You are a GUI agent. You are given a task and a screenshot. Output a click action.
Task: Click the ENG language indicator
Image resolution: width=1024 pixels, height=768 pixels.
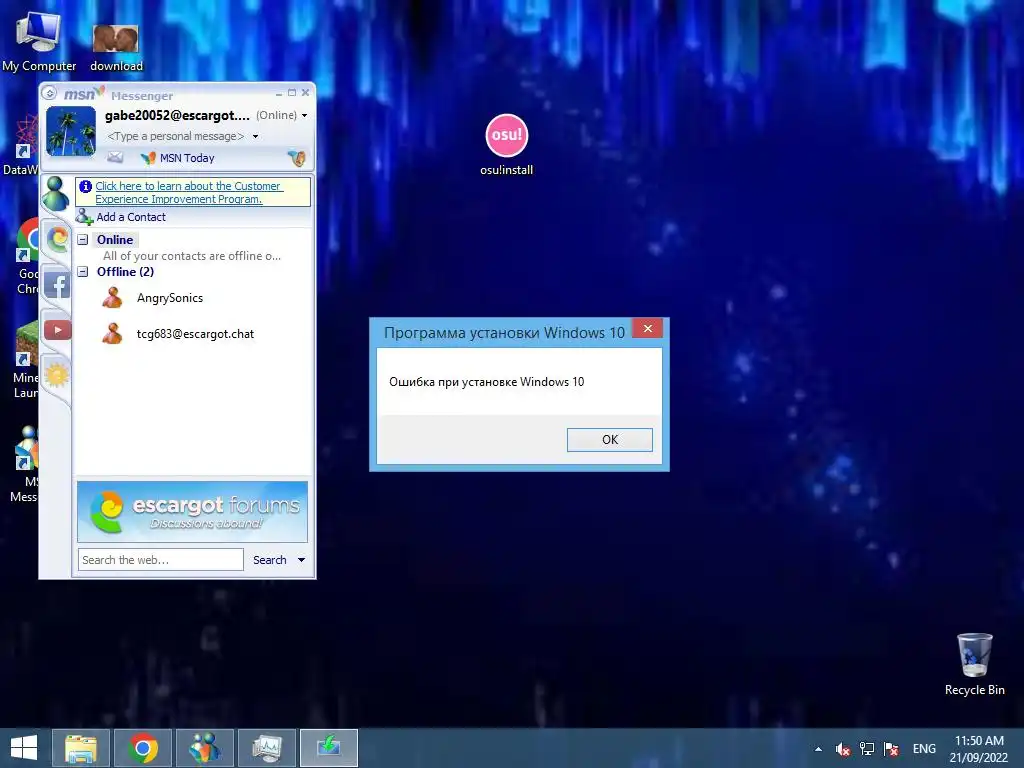coord(924,749)
